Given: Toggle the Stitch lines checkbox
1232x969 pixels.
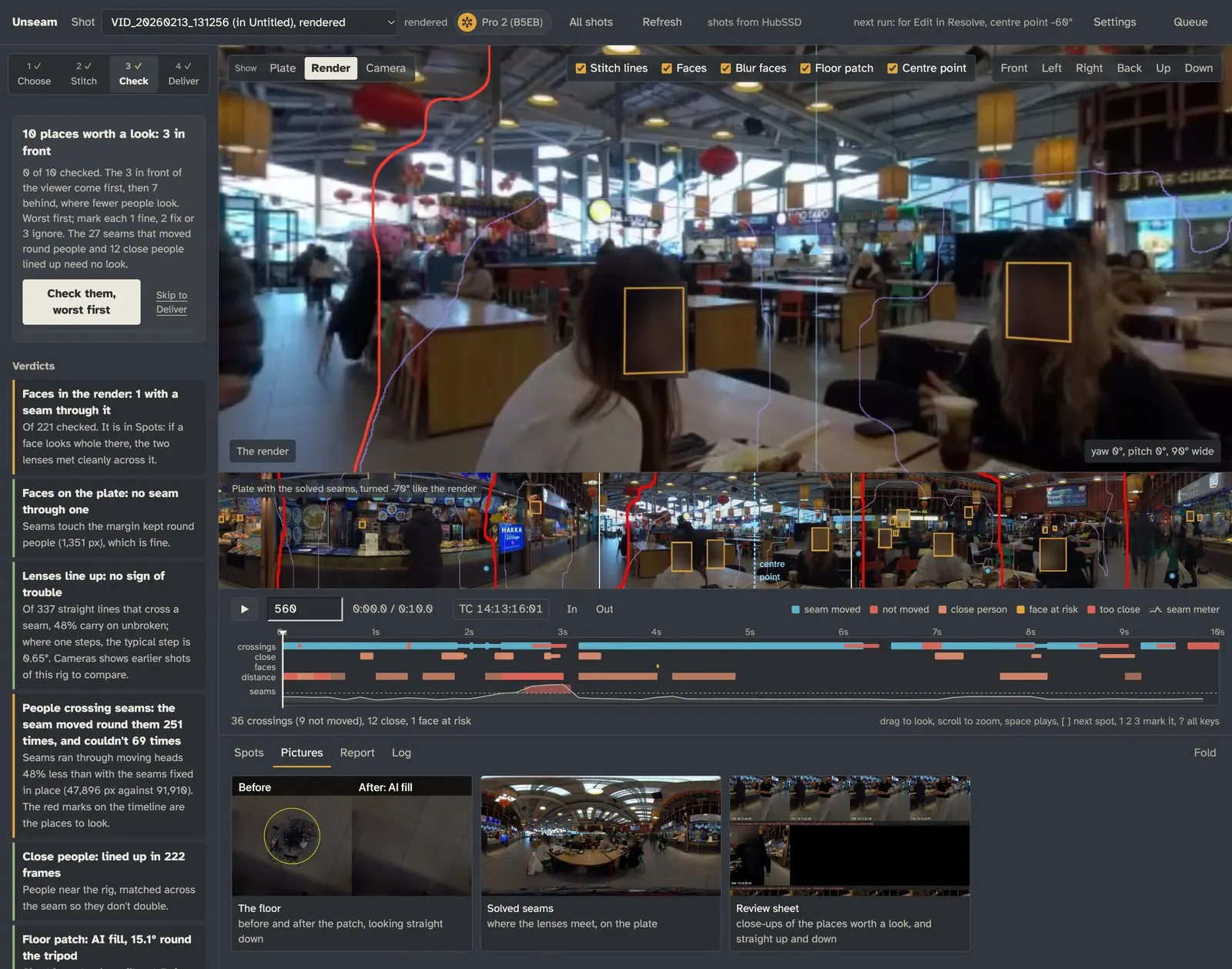Looking at the screenshot, I should click(581, 68).
